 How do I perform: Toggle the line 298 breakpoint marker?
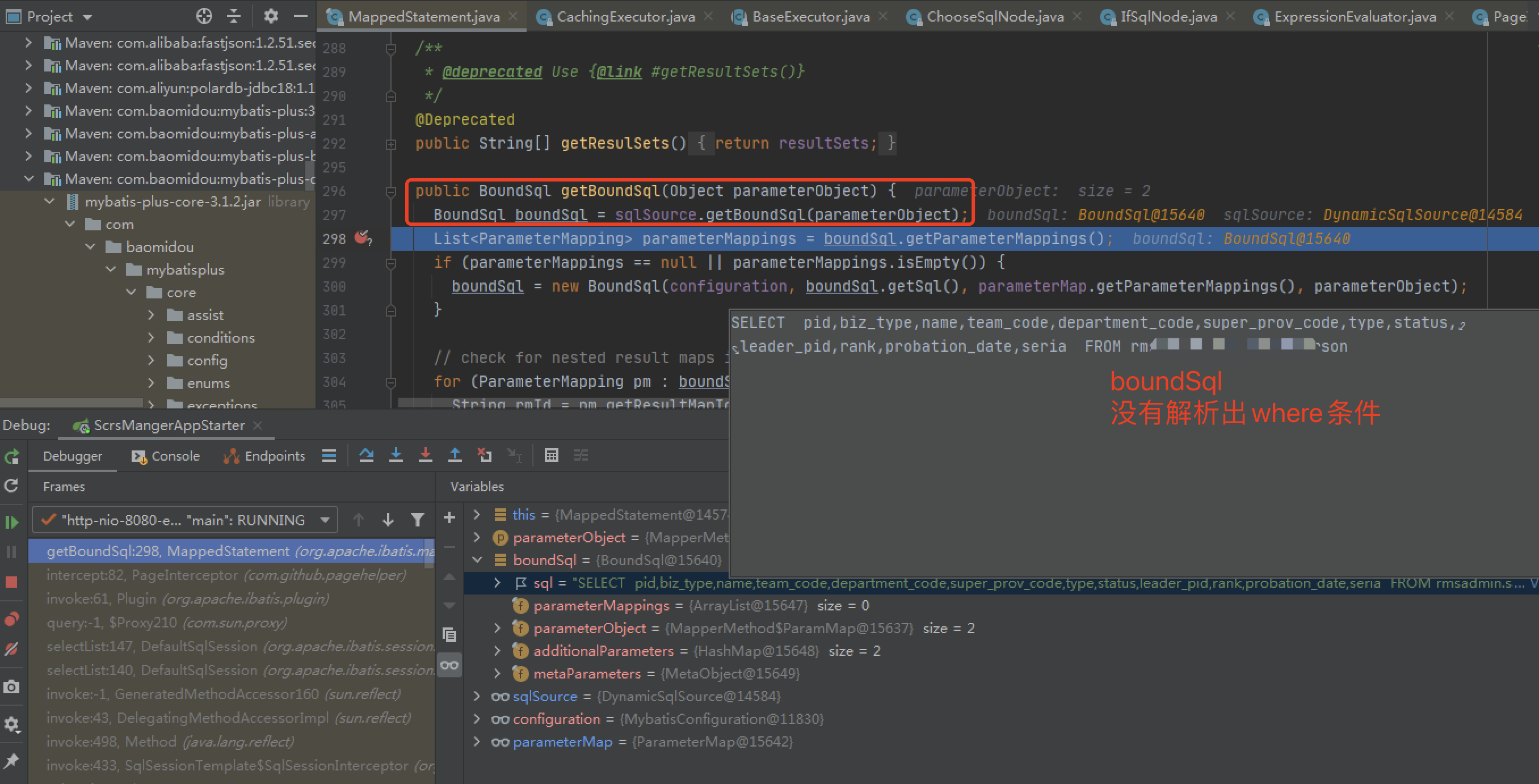pyautogui.click(x=361, y=238)
